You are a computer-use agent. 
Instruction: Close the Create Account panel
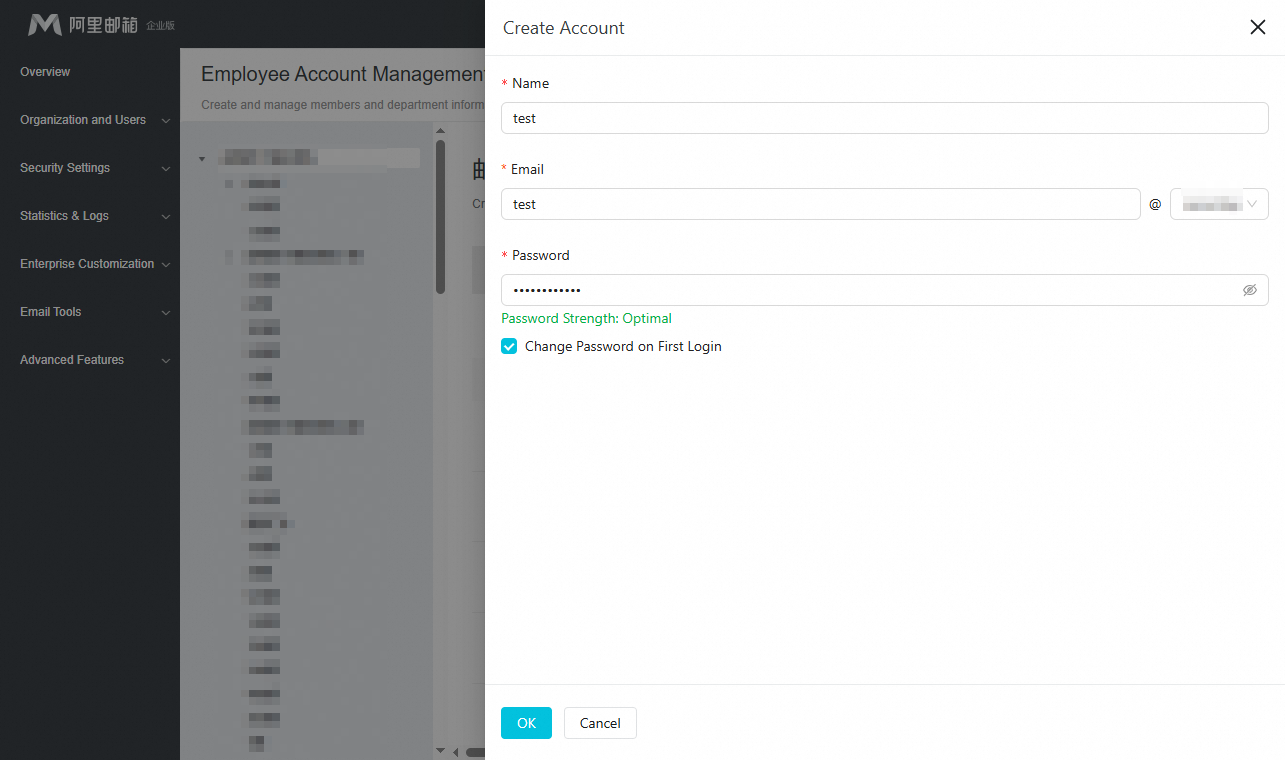[x=1258, y=27]
